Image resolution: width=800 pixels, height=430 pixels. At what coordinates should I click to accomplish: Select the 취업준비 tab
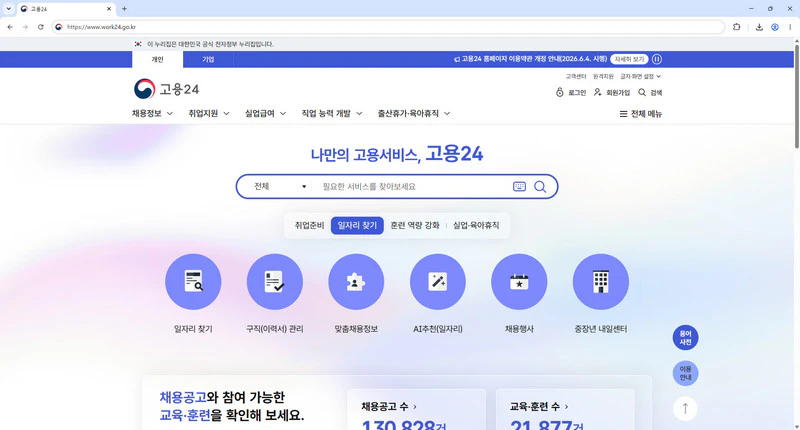[309, 225]
